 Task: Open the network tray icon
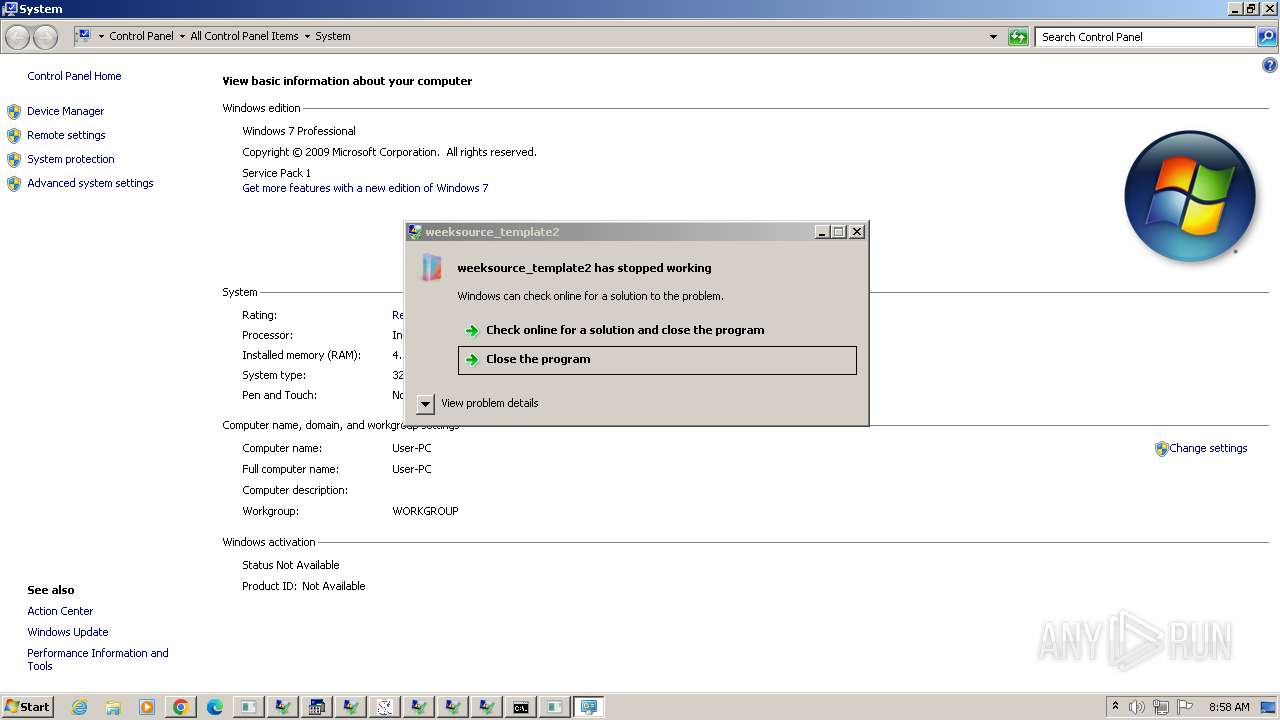point(1161,707)
